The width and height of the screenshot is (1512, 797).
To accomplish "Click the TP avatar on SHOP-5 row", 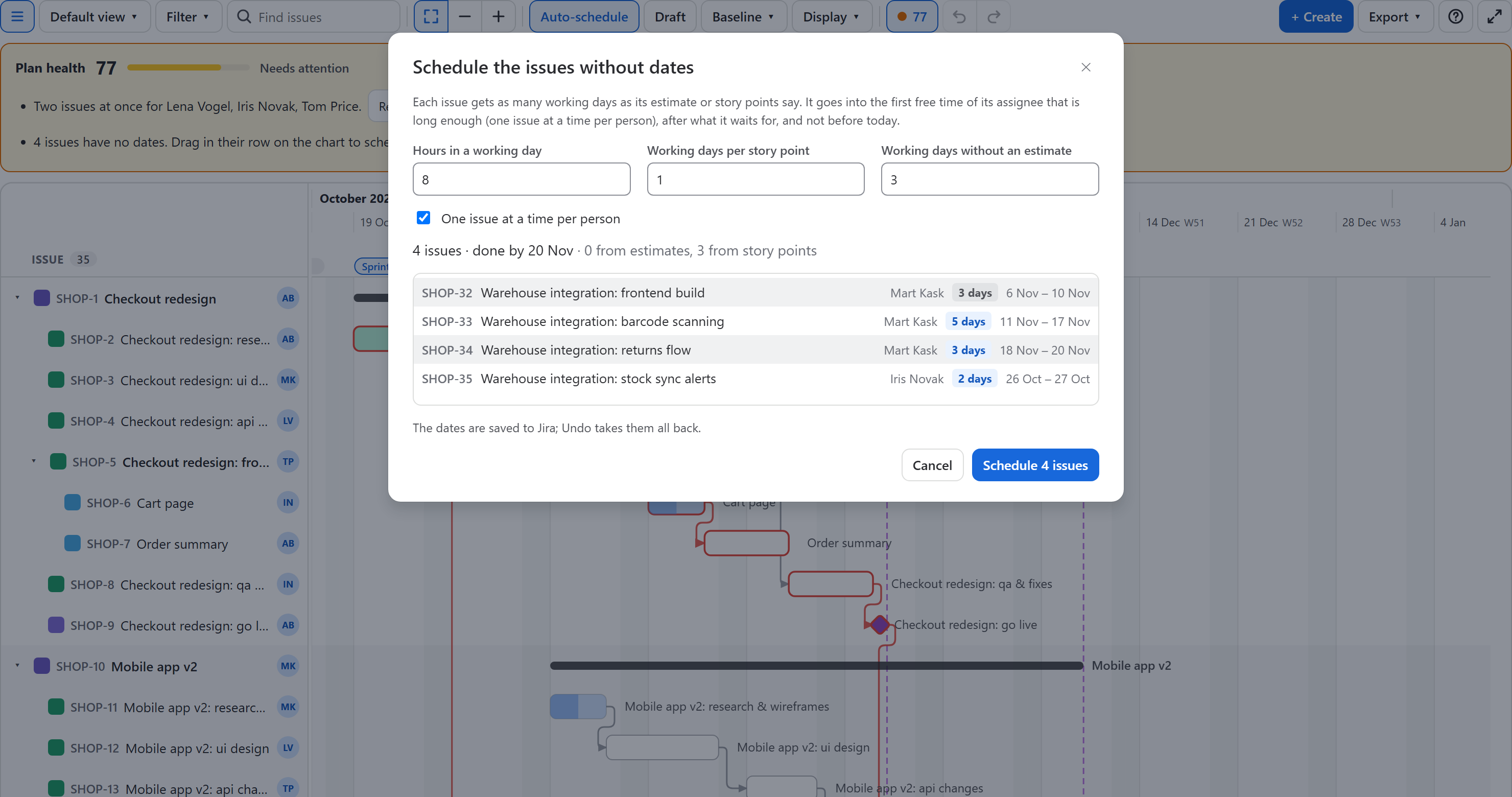I will point(288,461).
